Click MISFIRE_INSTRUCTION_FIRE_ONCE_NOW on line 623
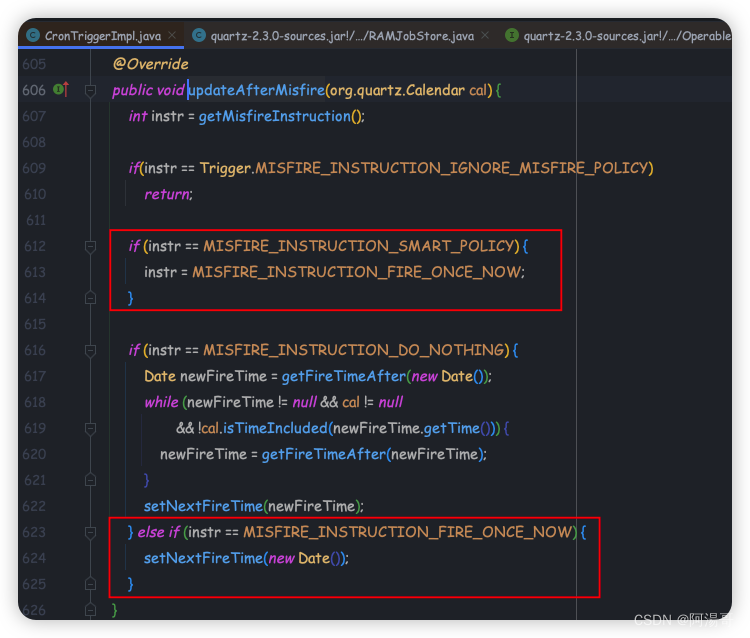The width and height of the screenshot is (750, 638). point(408,532)
